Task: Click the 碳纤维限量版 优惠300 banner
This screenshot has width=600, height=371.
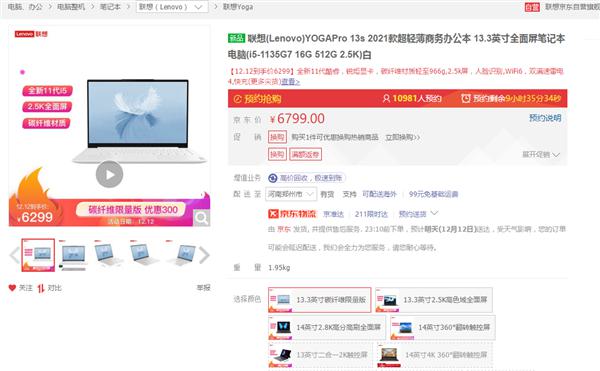Action: 132,210
